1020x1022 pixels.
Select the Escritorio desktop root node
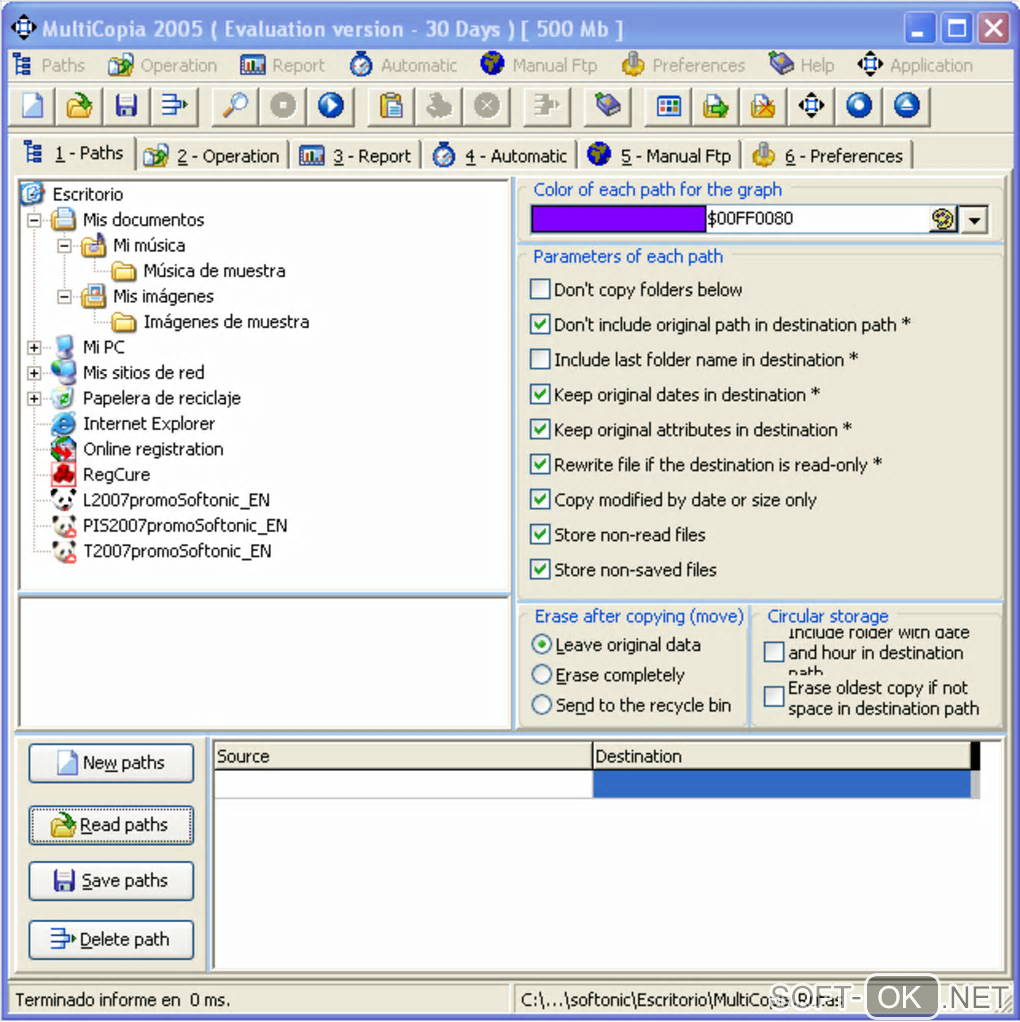(x=87, y=194)
